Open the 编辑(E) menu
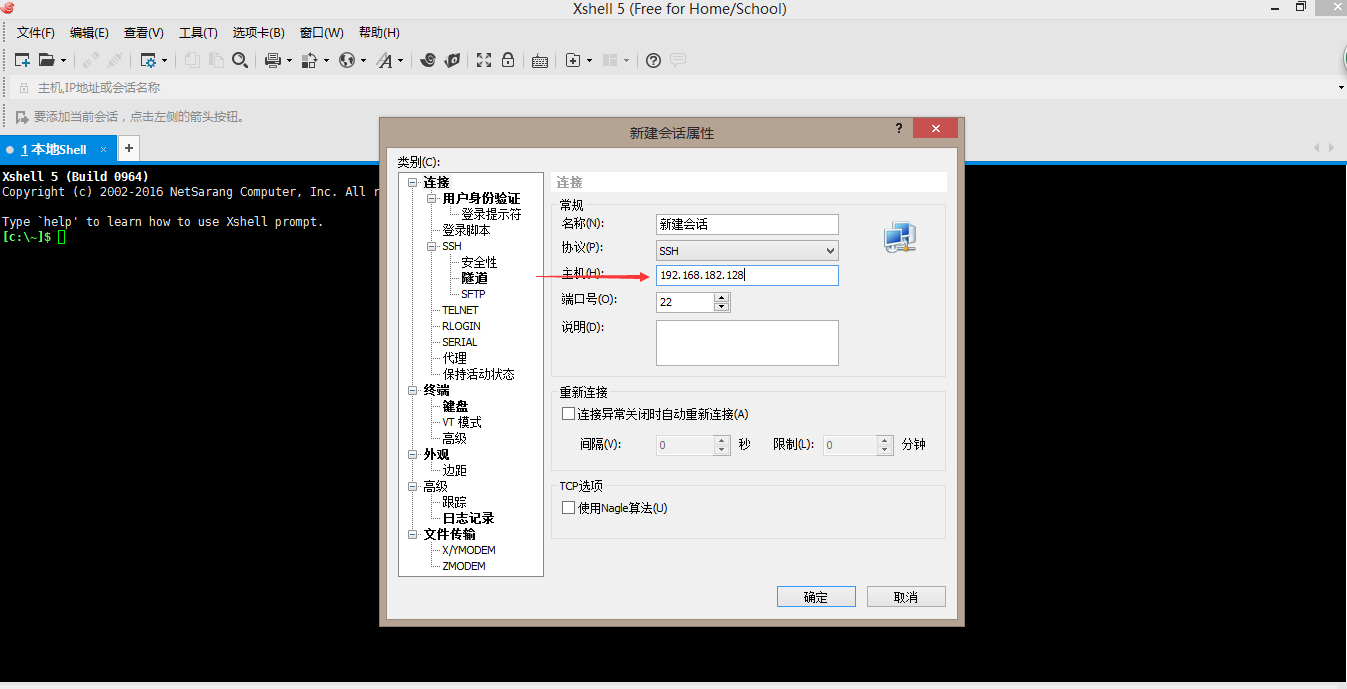The width and height of the screenshot is (1347, 689). click(x=89, y=33)
